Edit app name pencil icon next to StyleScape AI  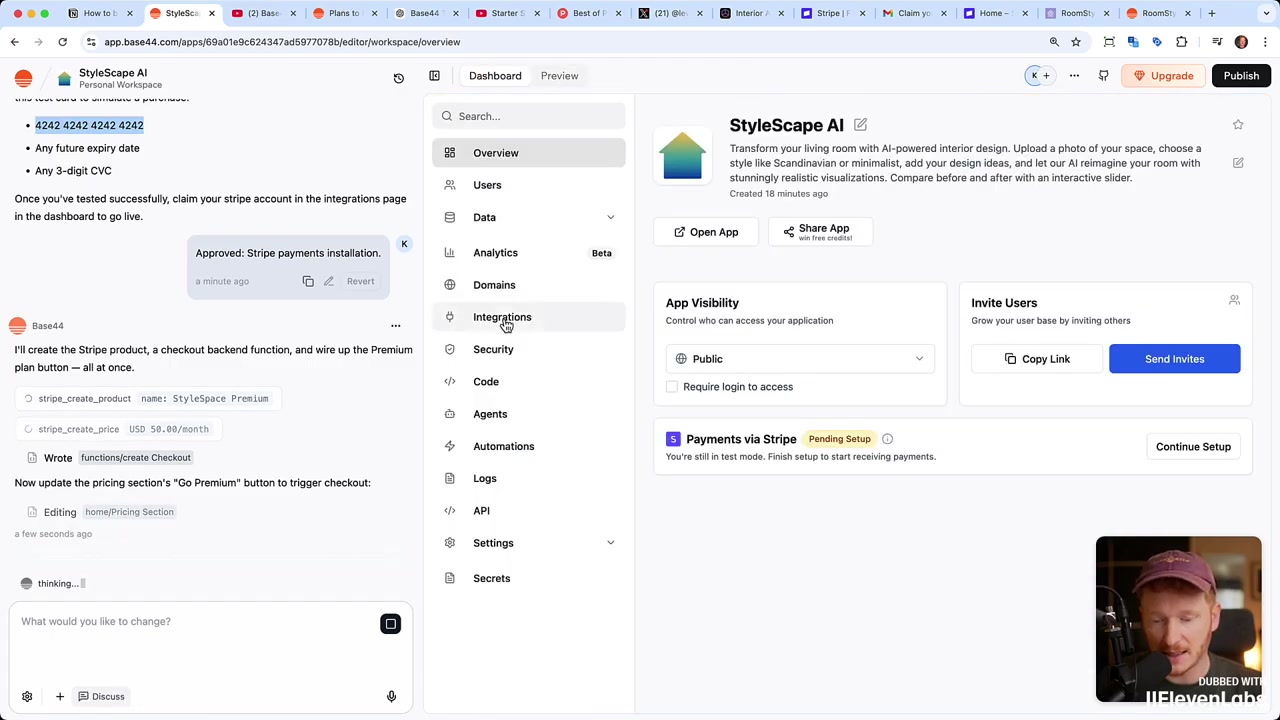tap(860, 125)
